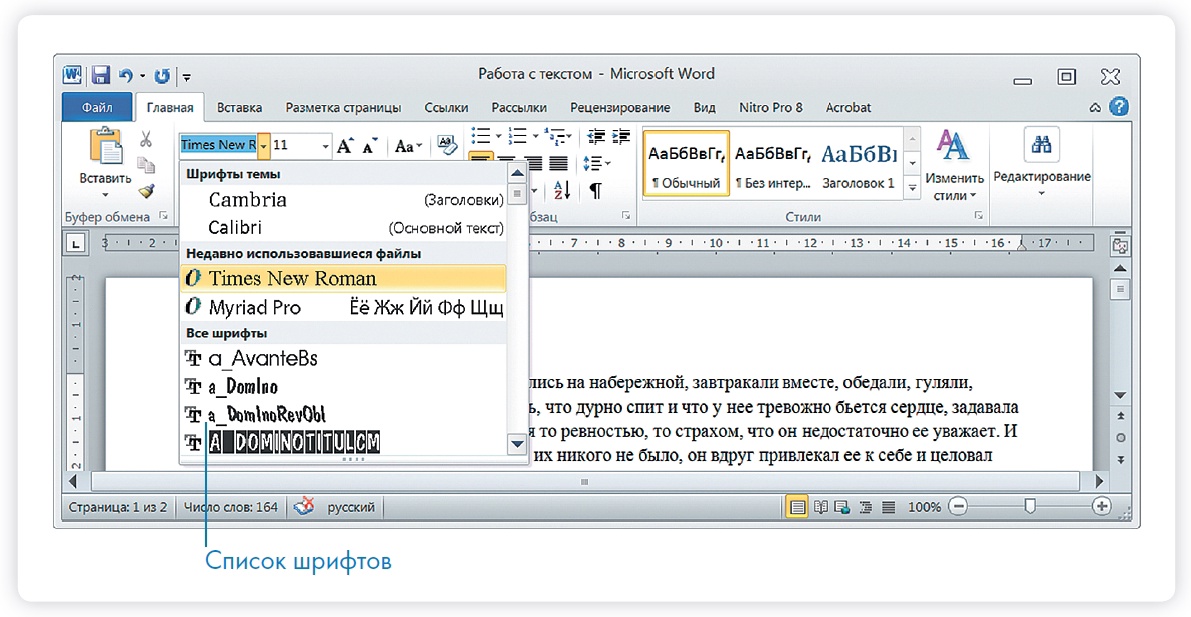Switch to Print Layout view in status bar

tap(797, 507)
